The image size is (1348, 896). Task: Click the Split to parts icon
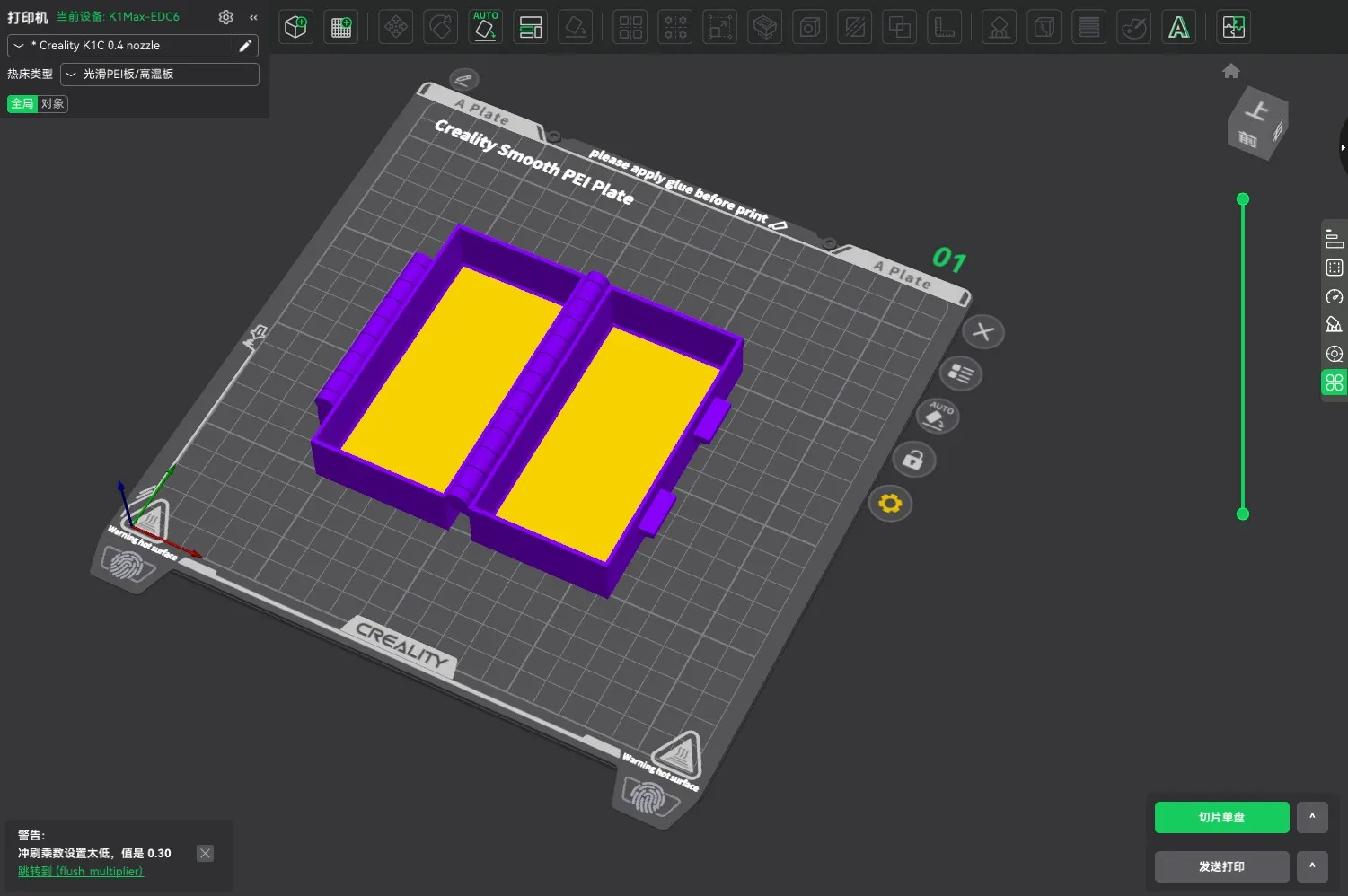click(x=675, y=27)
